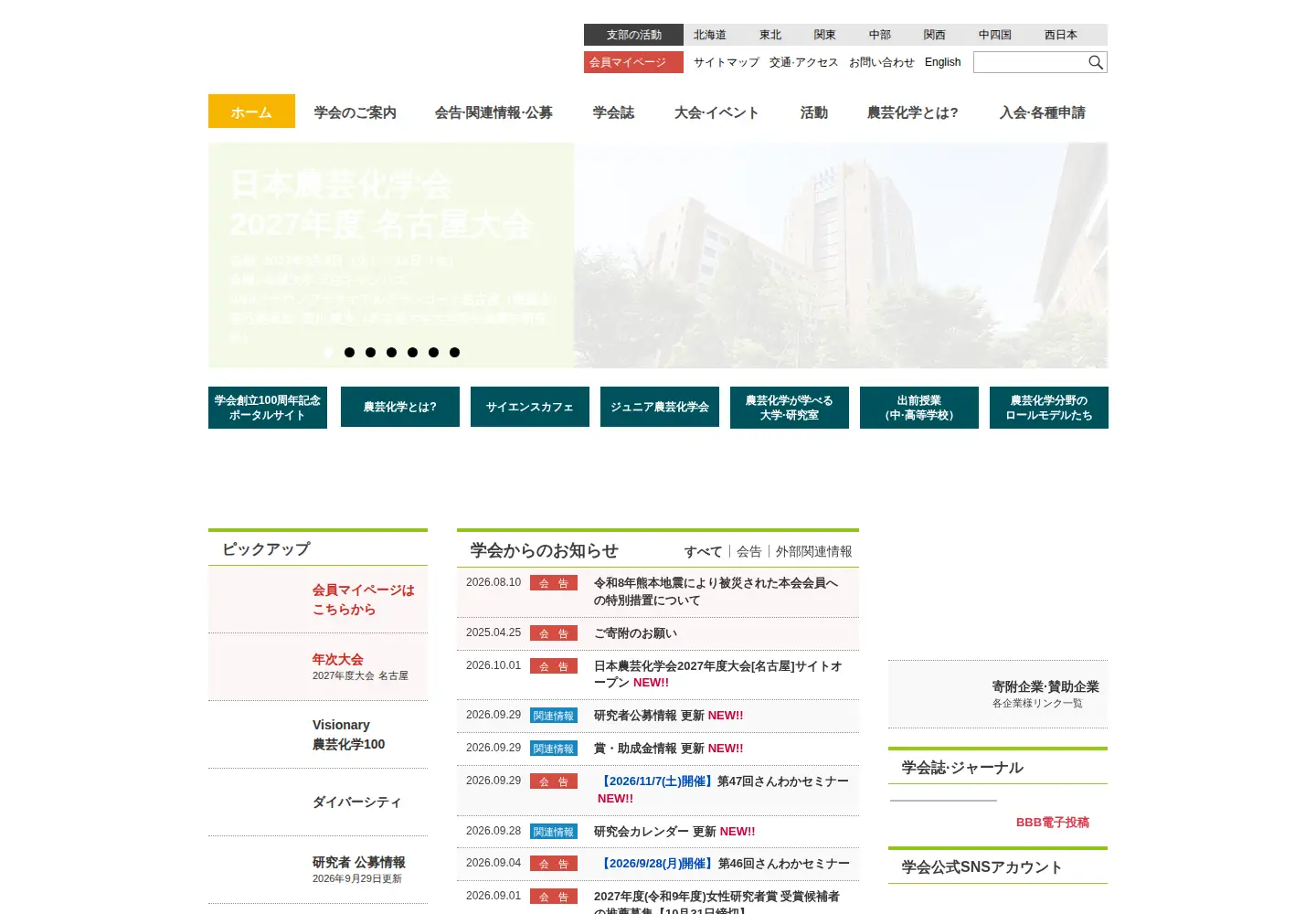Click the サイエンスカフェ banner button

point(530,407)
